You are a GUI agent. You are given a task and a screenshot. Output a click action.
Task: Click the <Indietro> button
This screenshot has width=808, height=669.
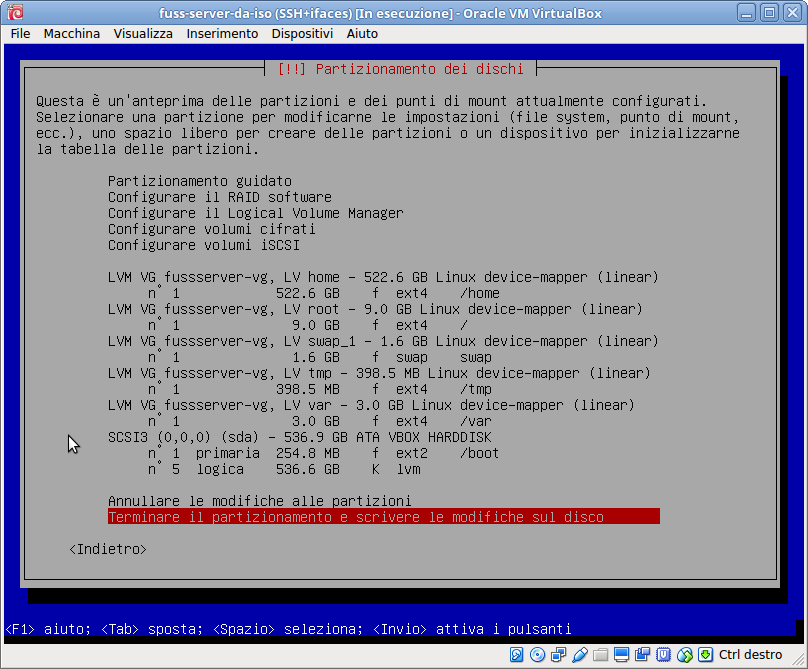tap(108, 549)
